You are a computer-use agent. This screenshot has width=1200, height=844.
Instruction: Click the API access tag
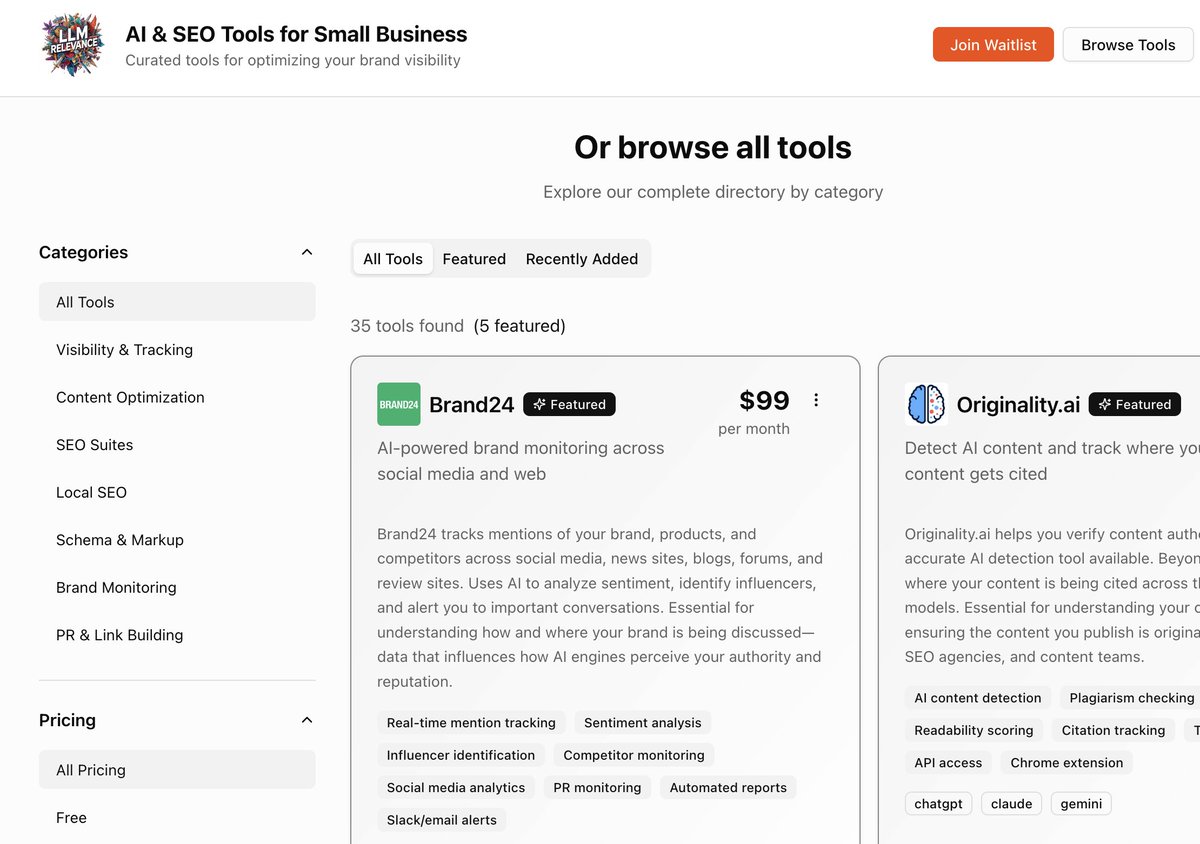click(x=948, y=763)
